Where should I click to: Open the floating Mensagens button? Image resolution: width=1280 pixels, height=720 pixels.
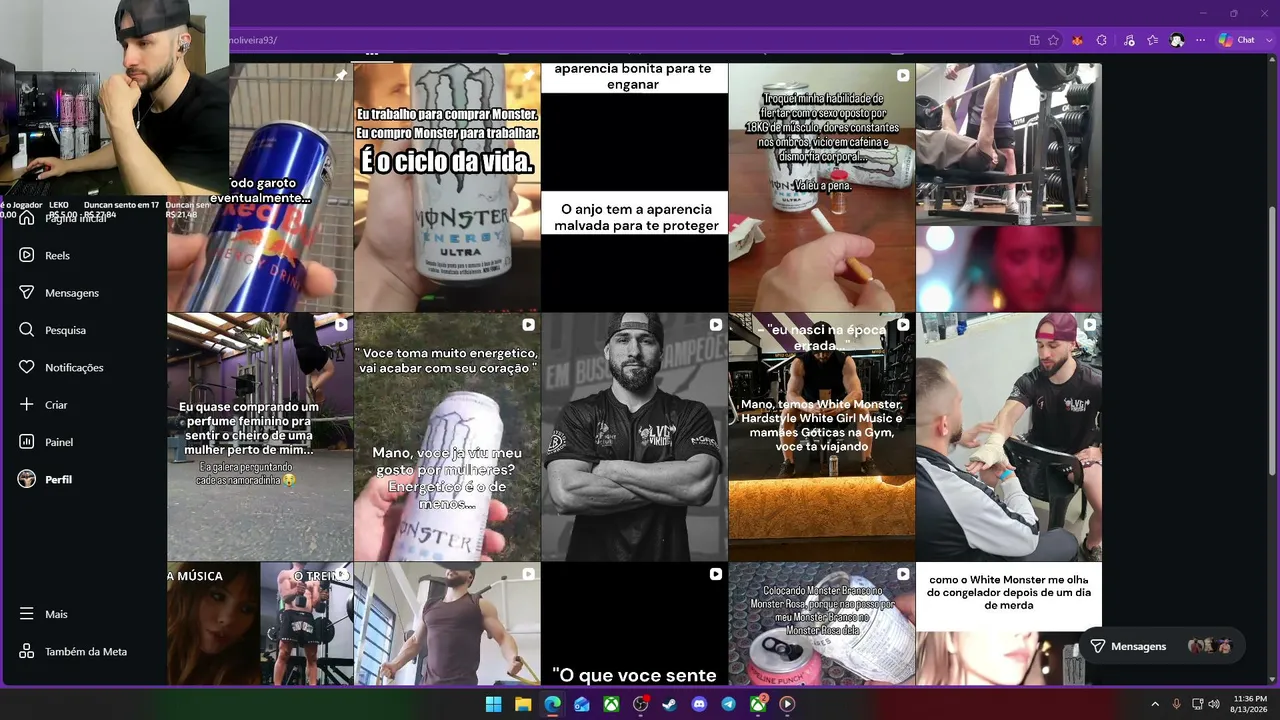[x=1162, y=646]
